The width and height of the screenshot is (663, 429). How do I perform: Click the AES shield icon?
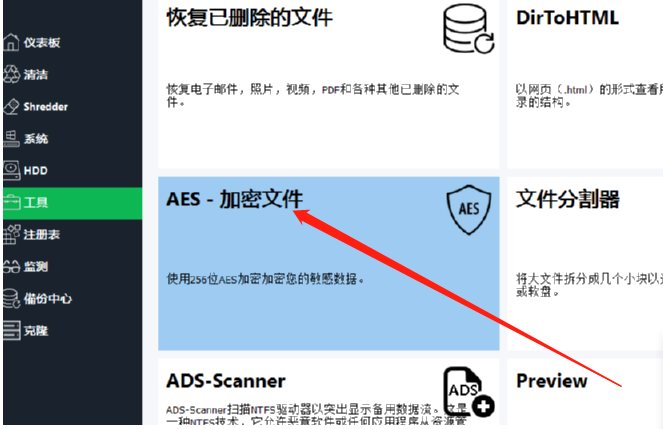[469, 210]
